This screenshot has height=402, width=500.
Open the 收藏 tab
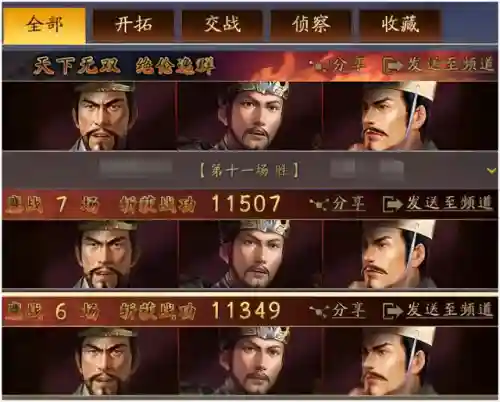tap(400, 25)
